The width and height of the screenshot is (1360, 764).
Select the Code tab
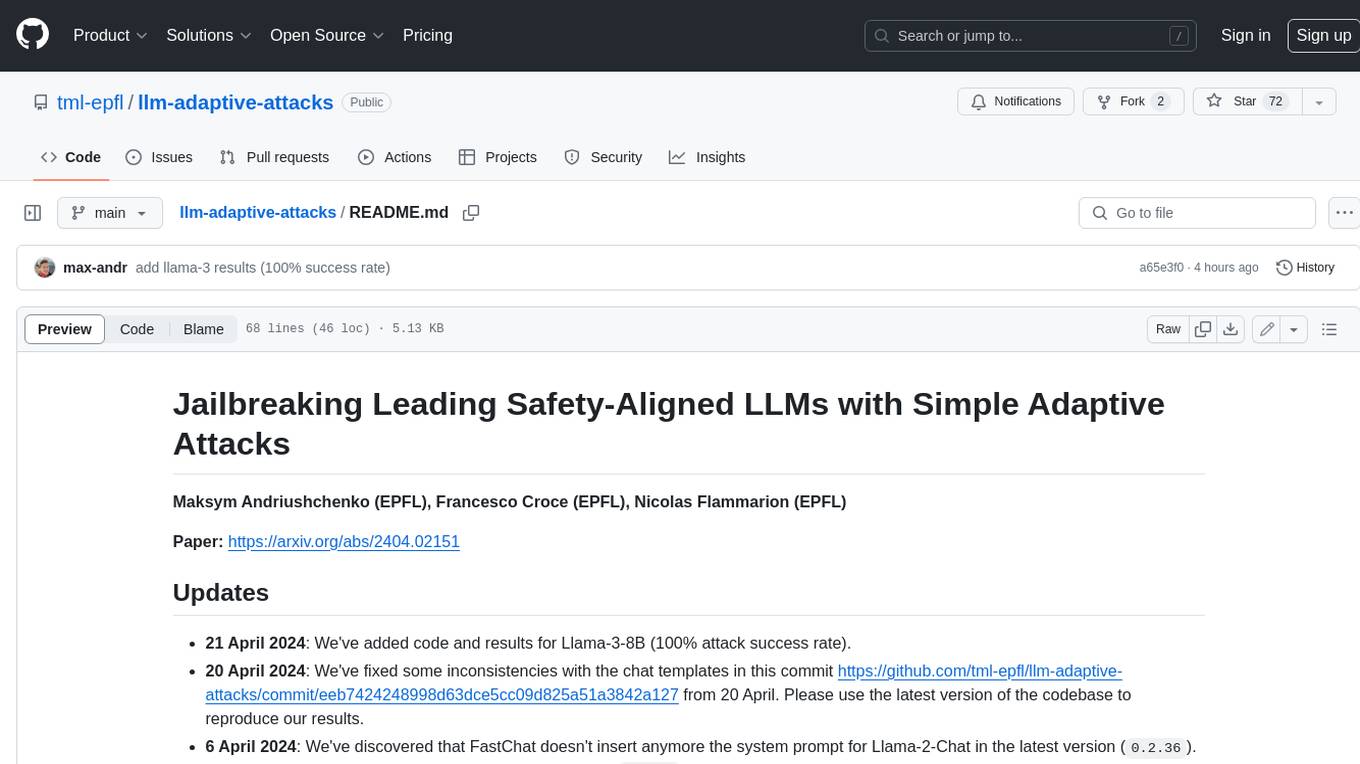[71, 157]
